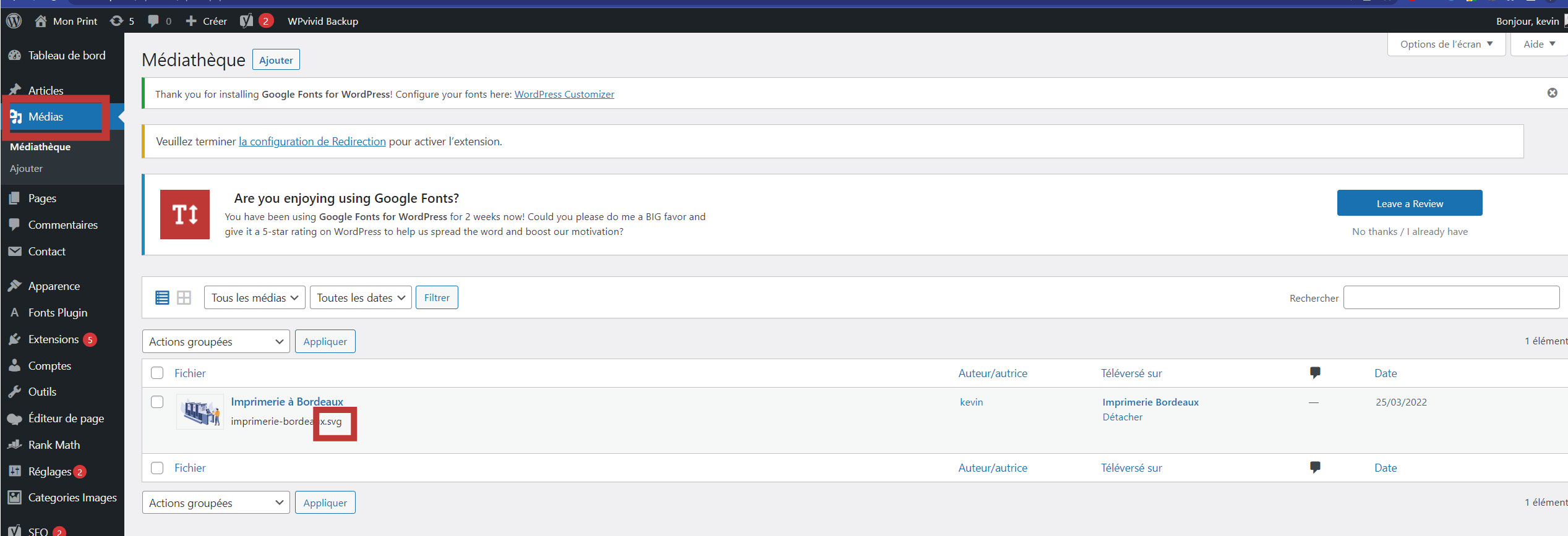Open Pages menu icon
This screenshot has width=1568, height=536.
click(15, 198)
